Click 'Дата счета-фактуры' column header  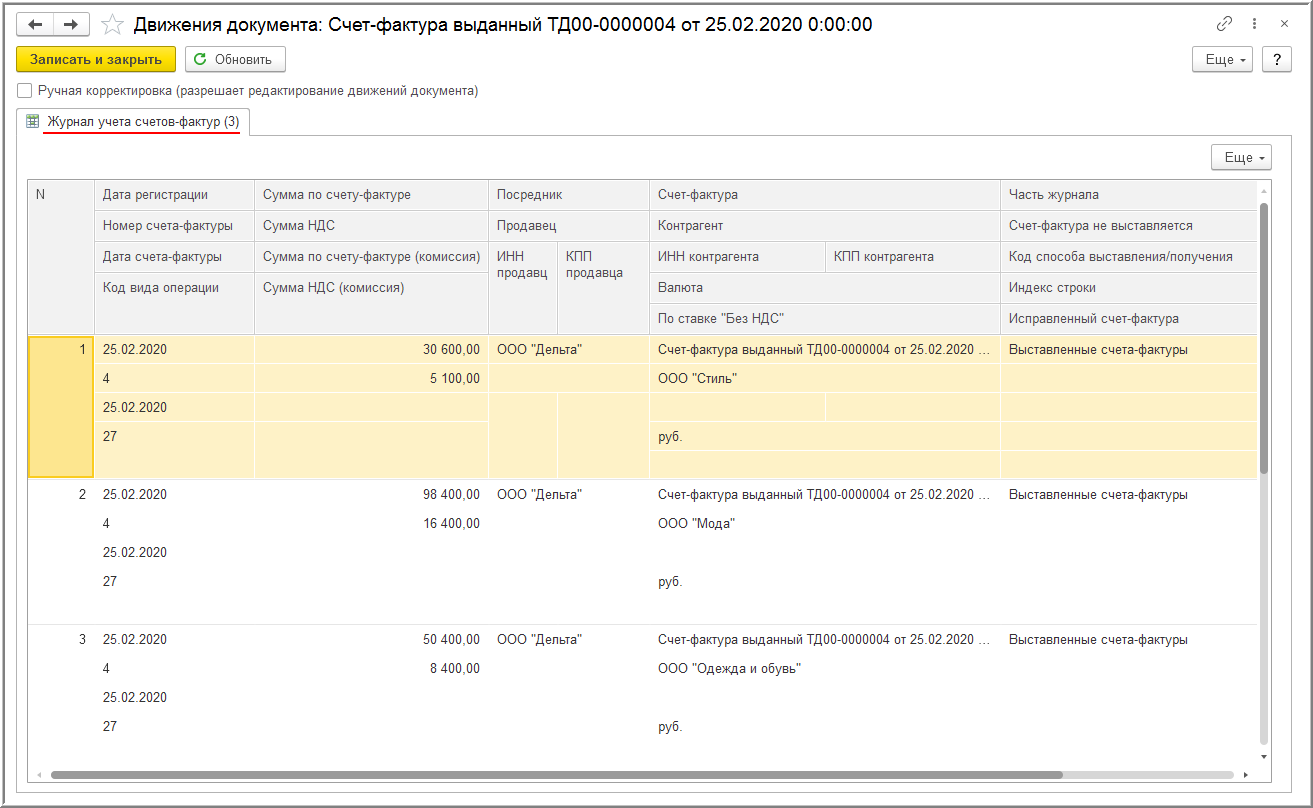(174, 257)
